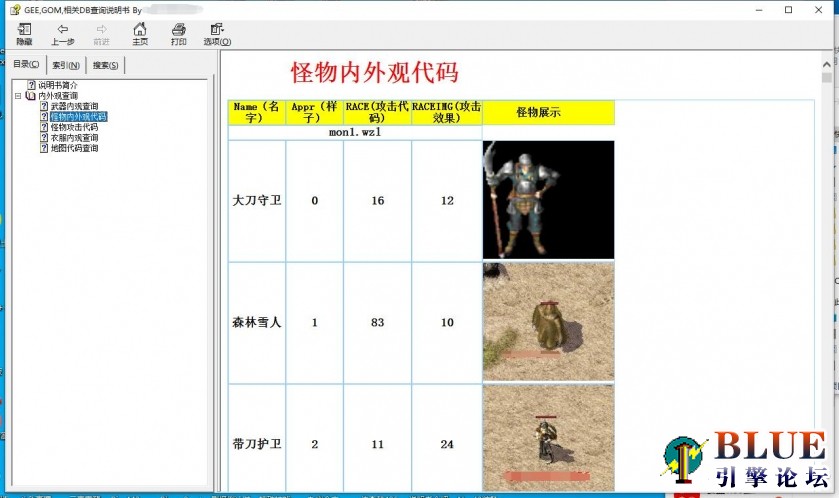Collapse the 内外观查询 tree node
Screen dimensions: 839x498
pyautogui.click(x=18, y=96)
